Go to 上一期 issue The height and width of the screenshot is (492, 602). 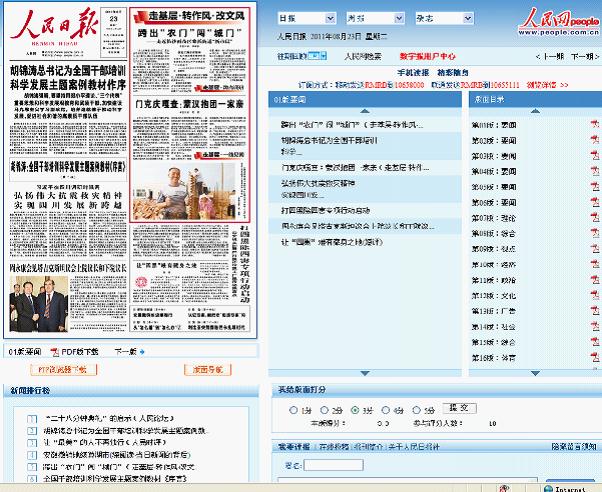pos(550,56)
